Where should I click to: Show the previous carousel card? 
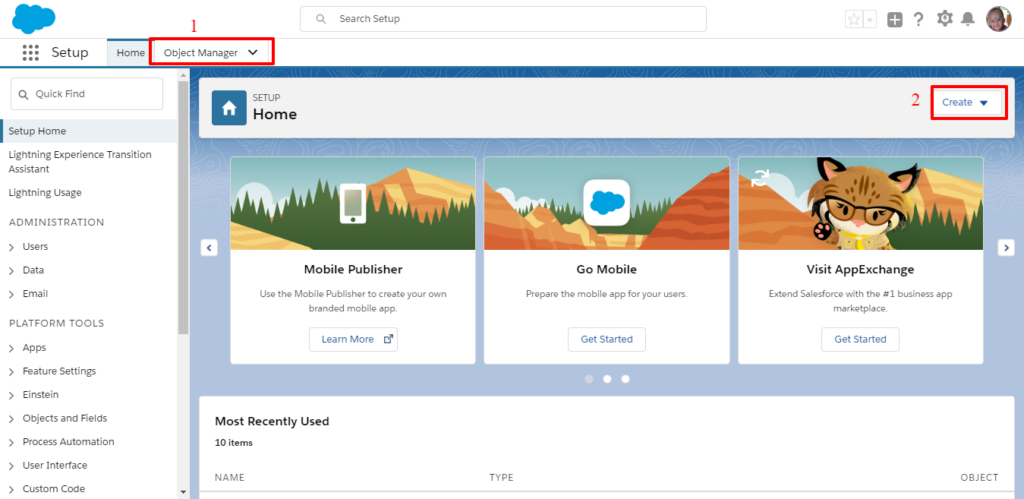[x=209, y=248]
